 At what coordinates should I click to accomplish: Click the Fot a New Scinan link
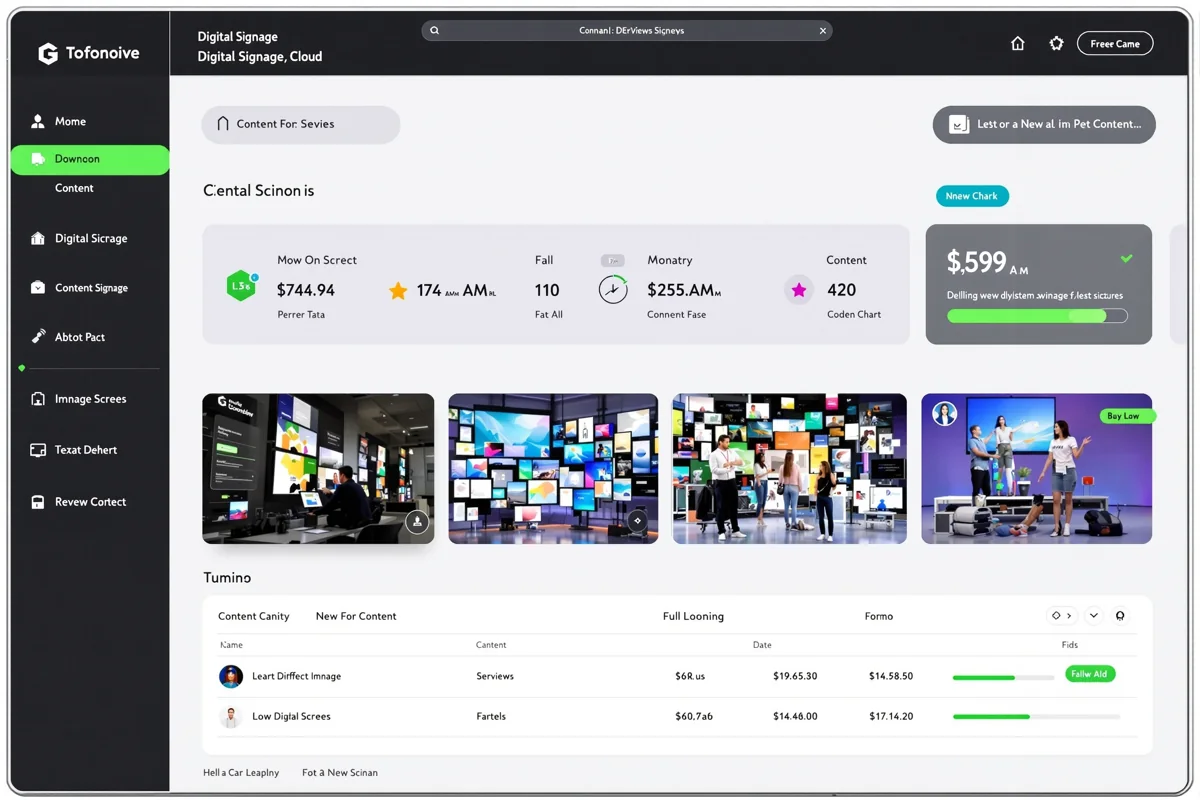[340, 773]
